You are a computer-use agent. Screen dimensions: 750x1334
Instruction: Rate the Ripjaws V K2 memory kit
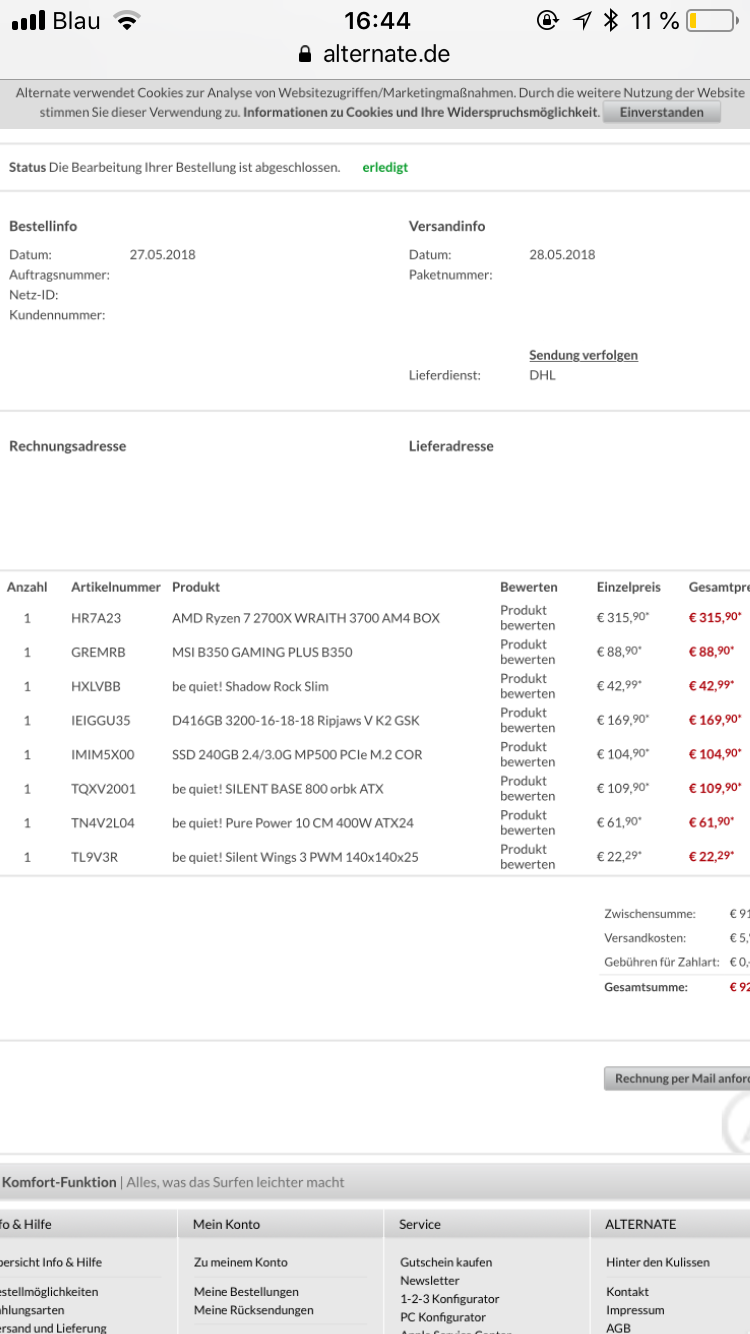pyautogui.click(x=527, y=720)
